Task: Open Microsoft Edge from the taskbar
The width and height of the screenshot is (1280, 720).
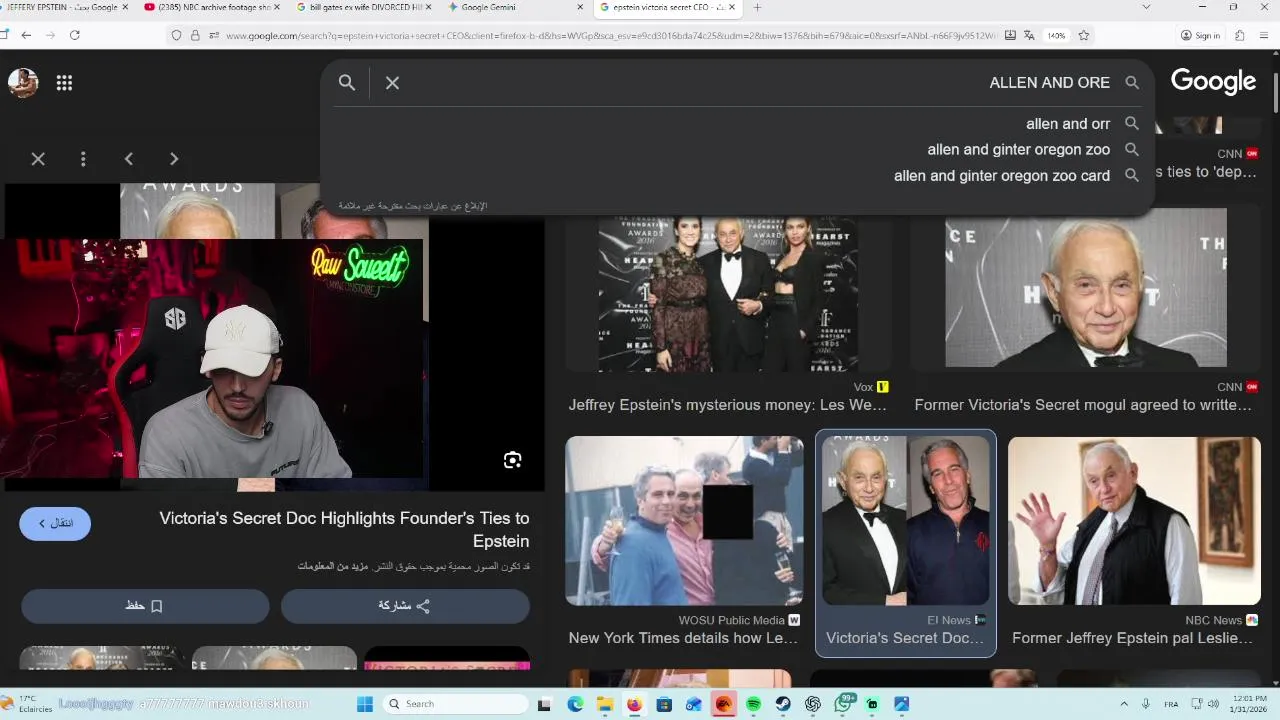Action: [575, 704]
